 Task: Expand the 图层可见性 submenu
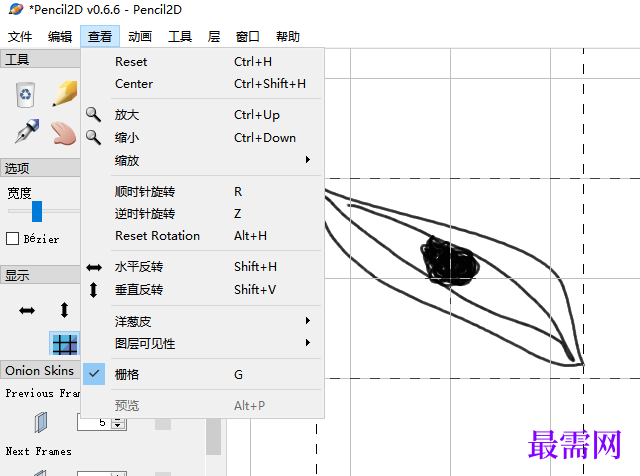(x=202, y=343)
